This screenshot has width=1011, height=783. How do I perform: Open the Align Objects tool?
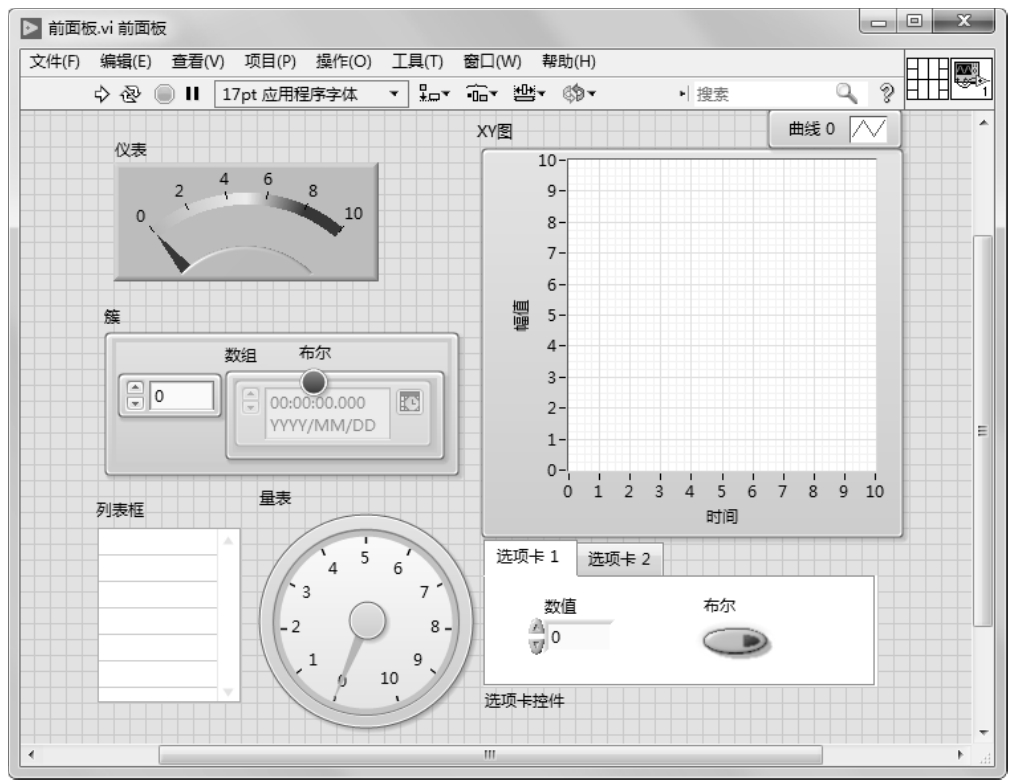click(434, 94)
